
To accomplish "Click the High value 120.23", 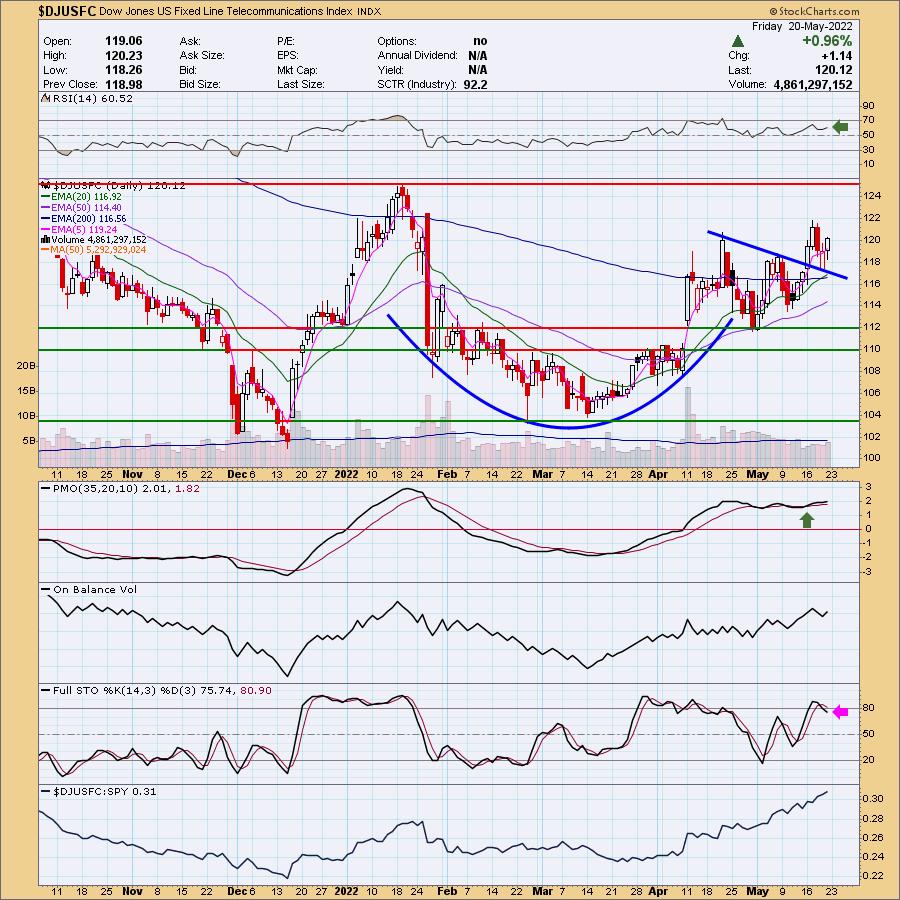I will point(123,56).
